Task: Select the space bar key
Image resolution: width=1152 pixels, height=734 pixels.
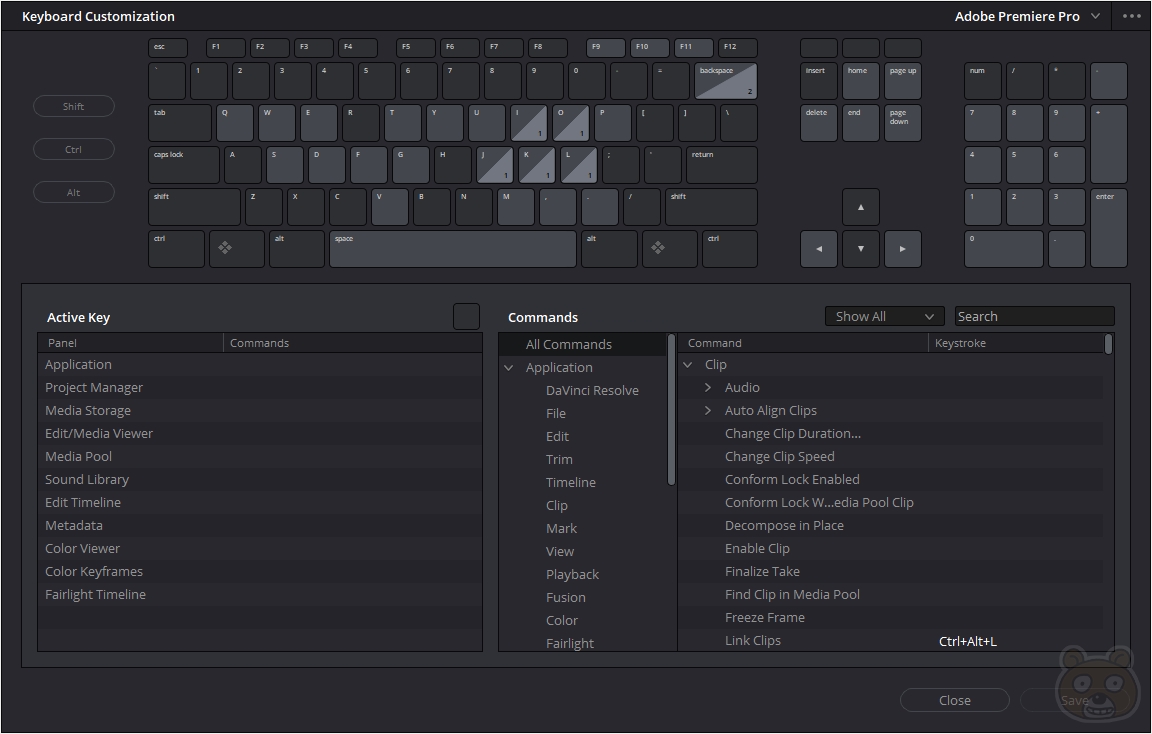Action: (453, 249)
